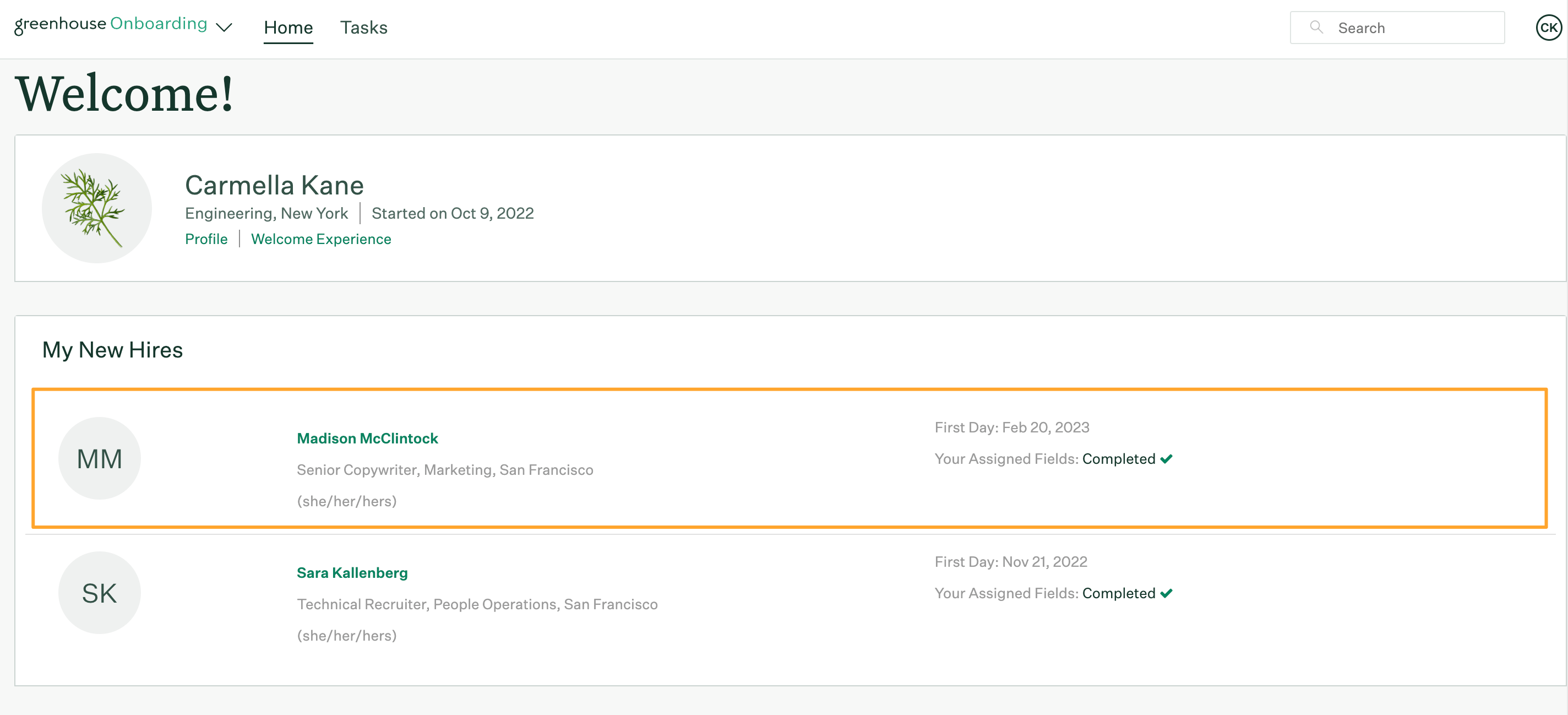Viewport: 1568px width, 715px height.
Task: Open Sara Kallenberg's new hire profile
Action: (352, 572)
